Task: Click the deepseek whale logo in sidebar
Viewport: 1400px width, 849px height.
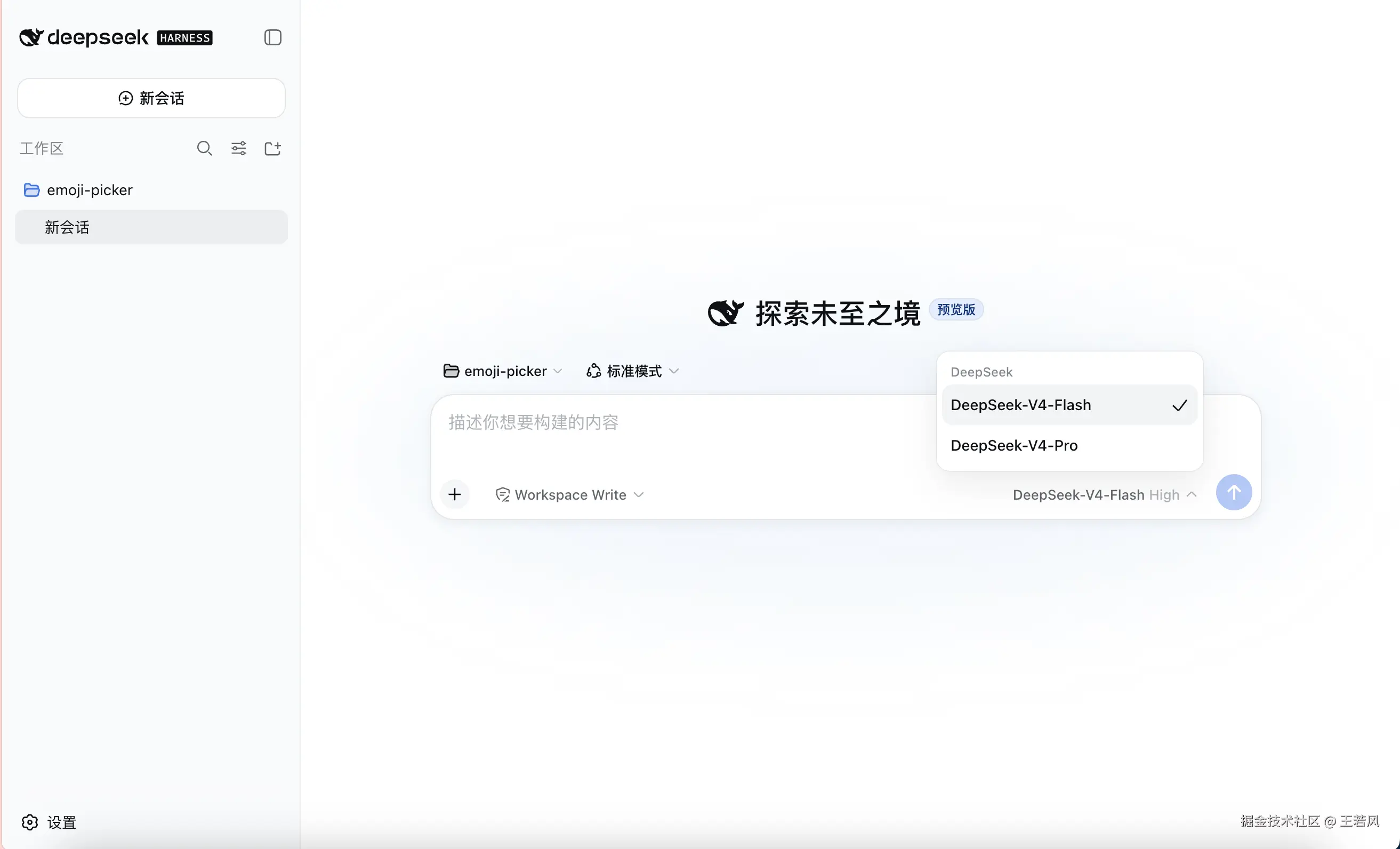Action: coord(31,37)
